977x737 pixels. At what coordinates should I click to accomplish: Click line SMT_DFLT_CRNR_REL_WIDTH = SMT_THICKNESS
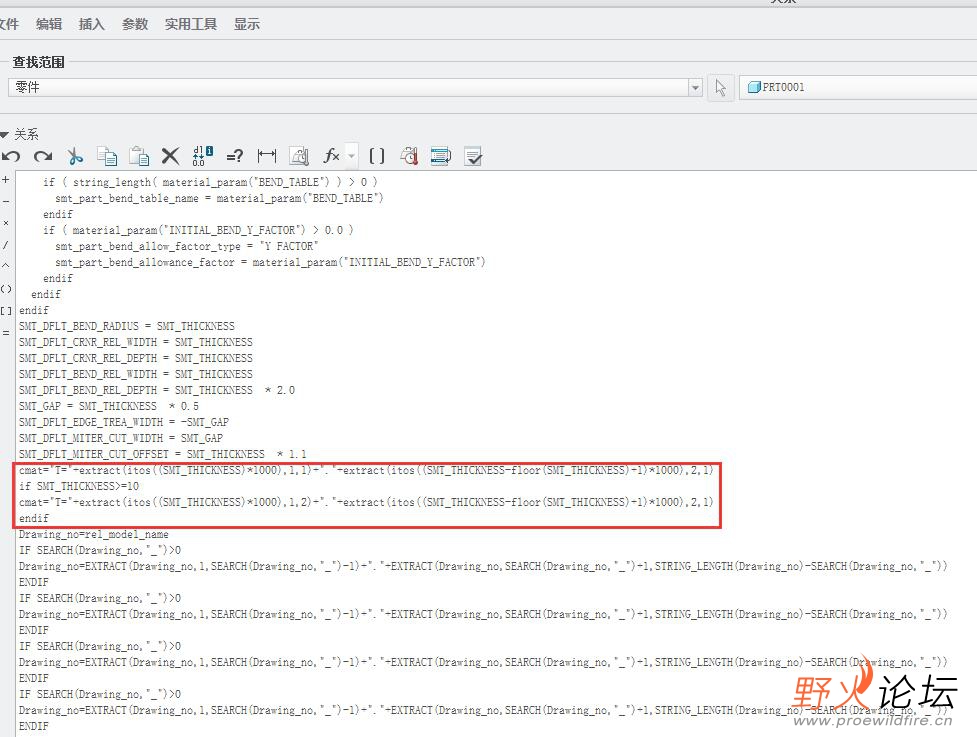click(135, 342)
